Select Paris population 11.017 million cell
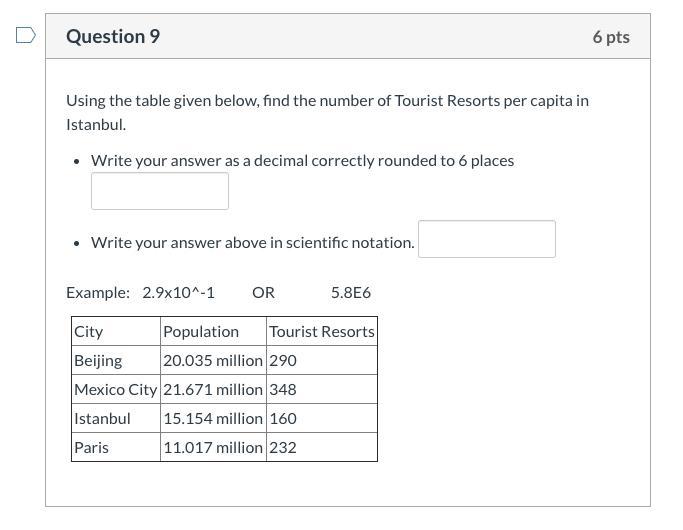This screenshot has height=530, width=683. point(213,447)
